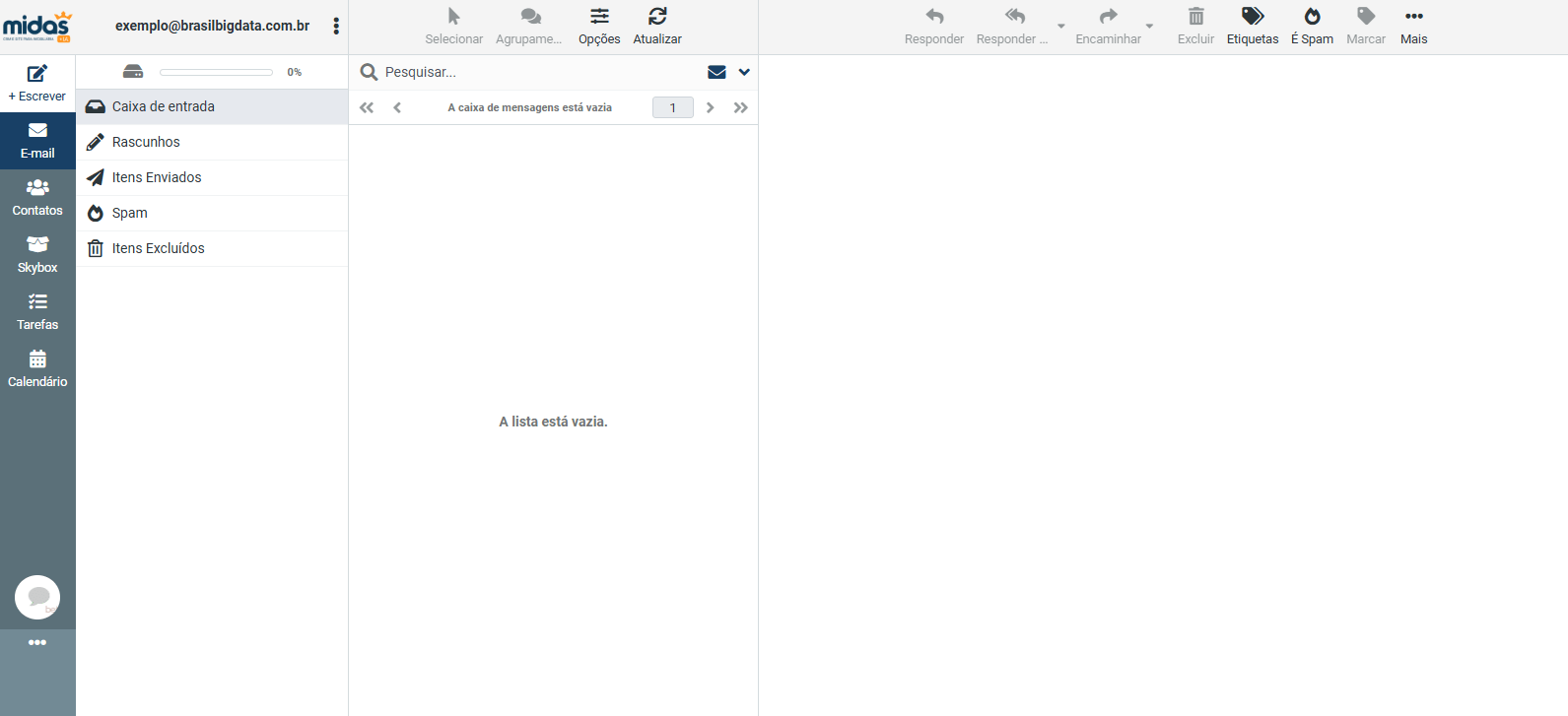Screen dimensions: 1568x716
Task: Open the Itens Enviados folder
Action: coord(157,177)
